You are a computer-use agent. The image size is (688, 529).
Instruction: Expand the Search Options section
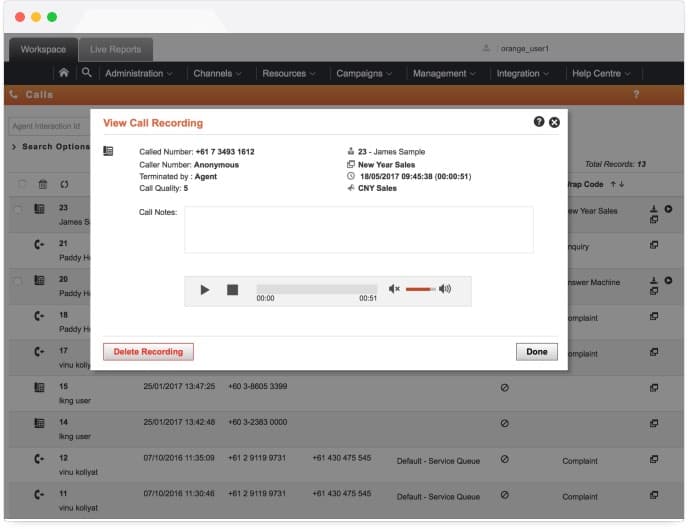50,147
